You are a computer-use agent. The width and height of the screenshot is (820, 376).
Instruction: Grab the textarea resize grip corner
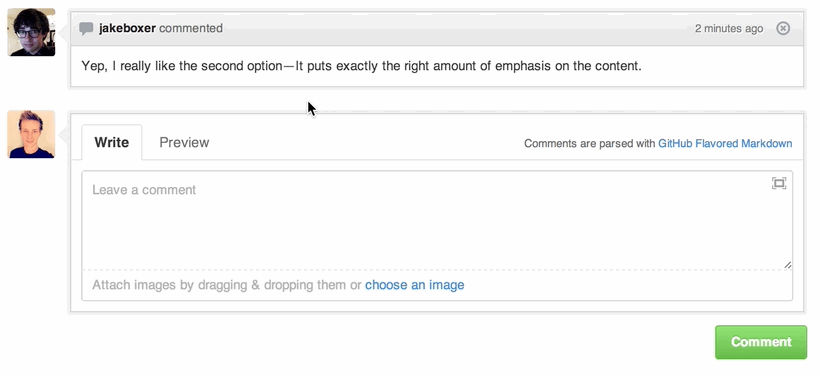coord(788,265)
